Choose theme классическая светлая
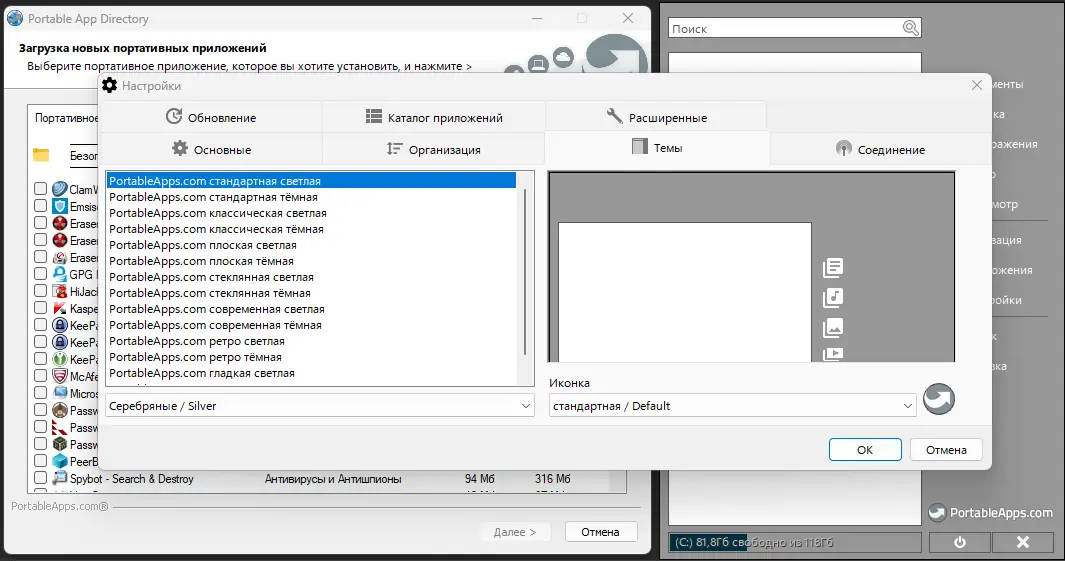1065x561 pixels. pyautogui.click(x=311, y=213)
